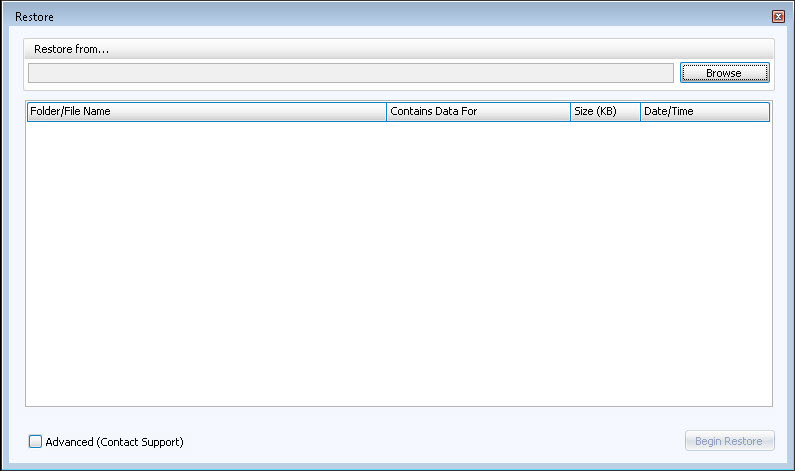This screenshot has height=471, width=795.
Task: Sort by Size (KB) column header
Action: pyautogui.click(x=604, y=112)
